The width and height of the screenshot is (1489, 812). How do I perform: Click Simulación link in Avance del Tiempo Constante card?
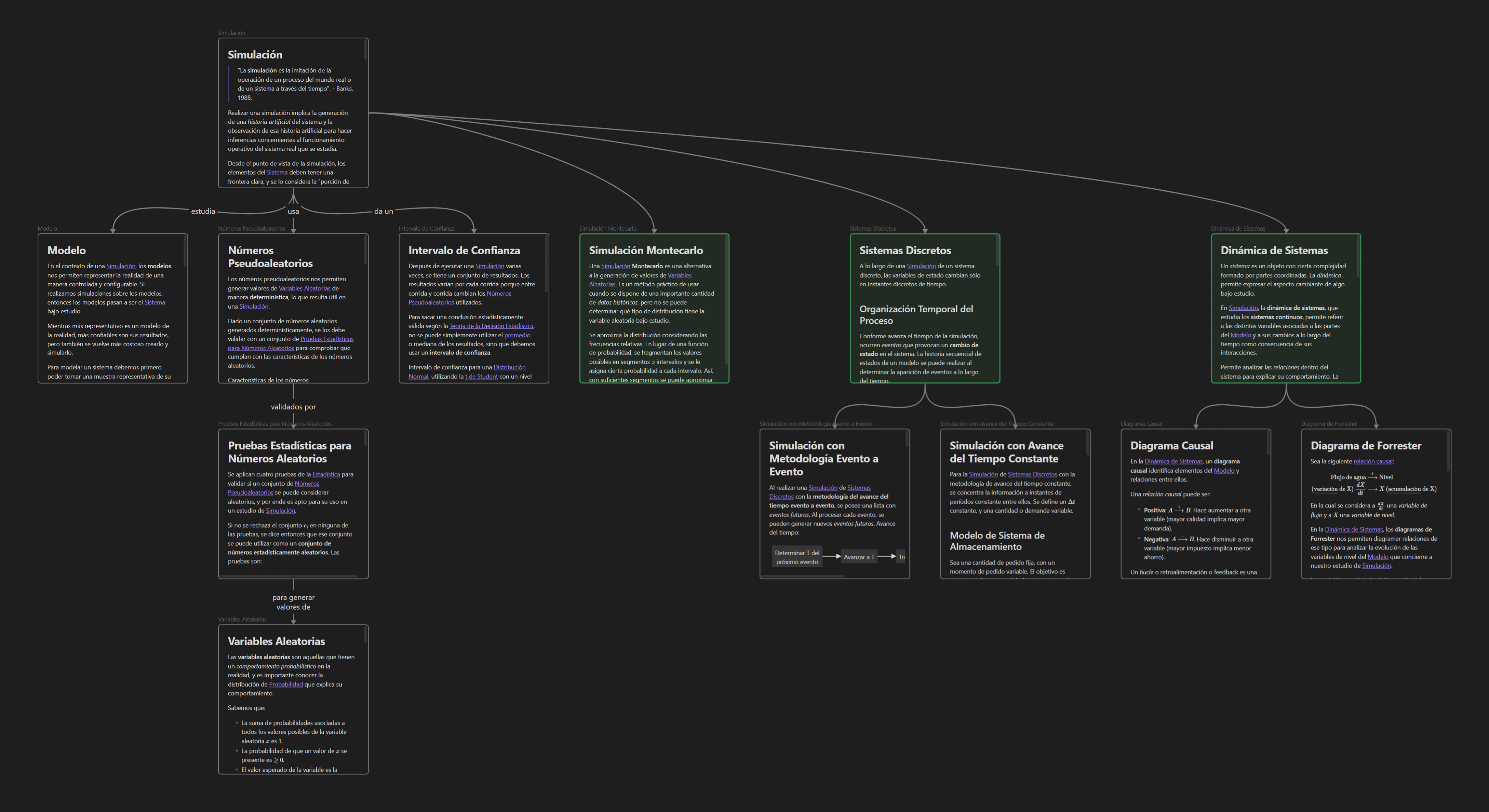983,474
